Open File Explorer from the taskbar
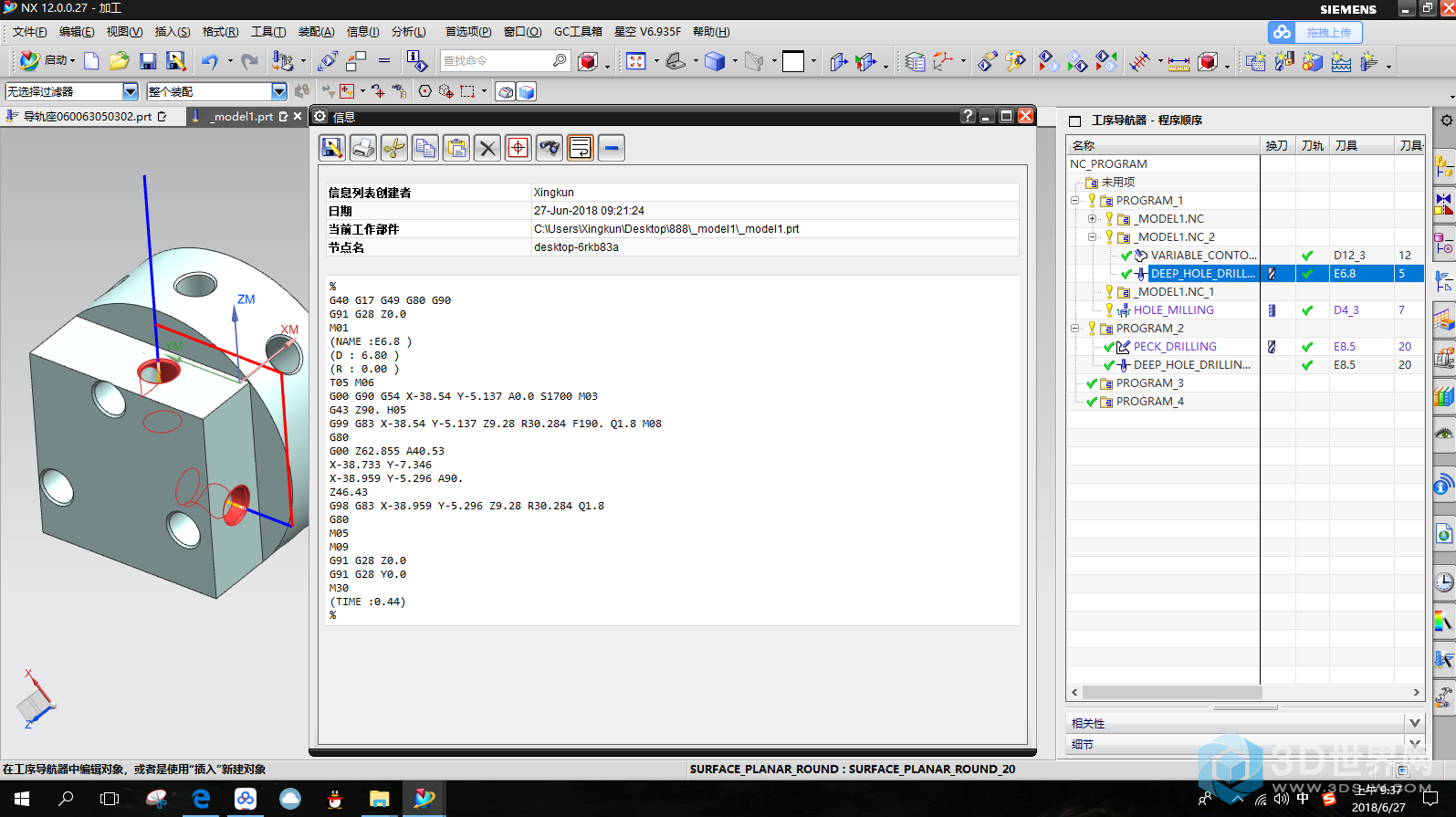Screen dimensions: 1456x817 (x=380, y=799)
